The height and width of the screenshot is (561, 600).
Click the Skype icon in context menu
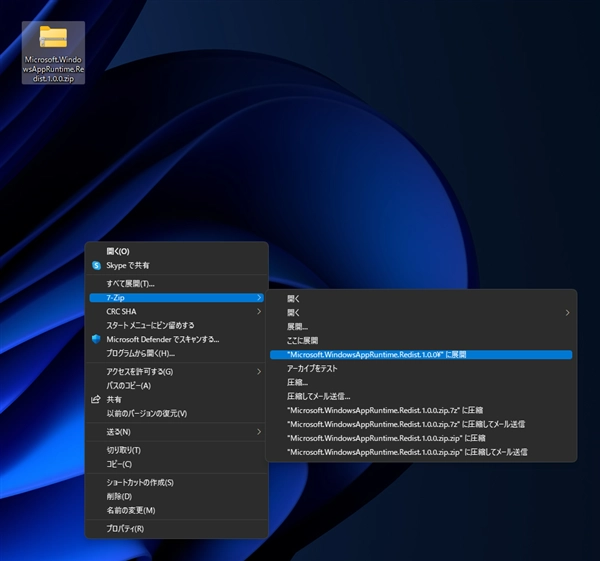click(x=96, y=266)
